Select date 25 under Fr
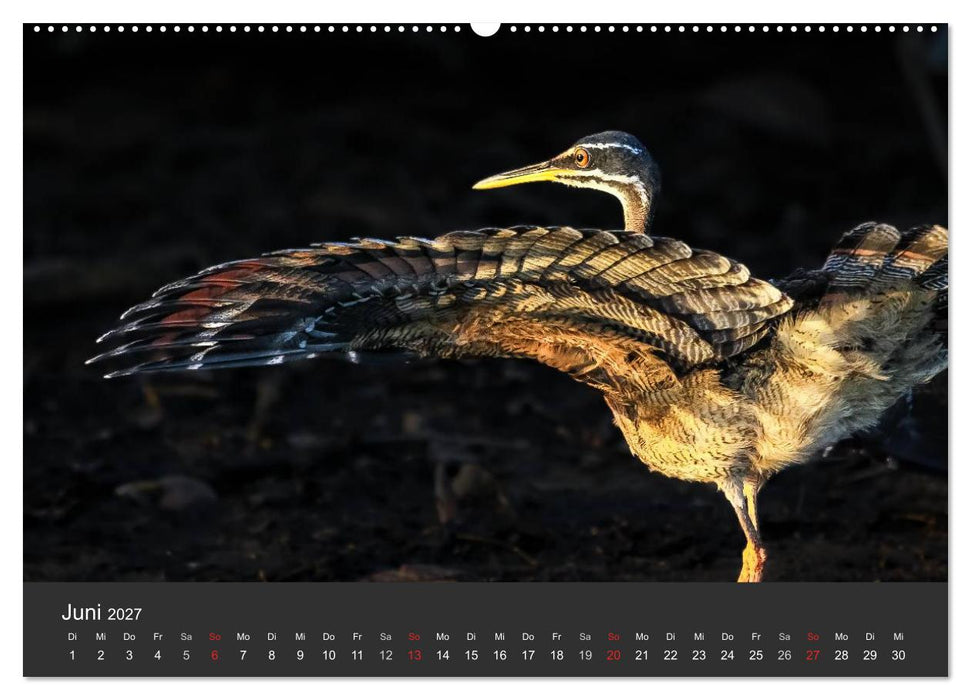The width and height of the screenshot is (971, 700). [756, 655]
